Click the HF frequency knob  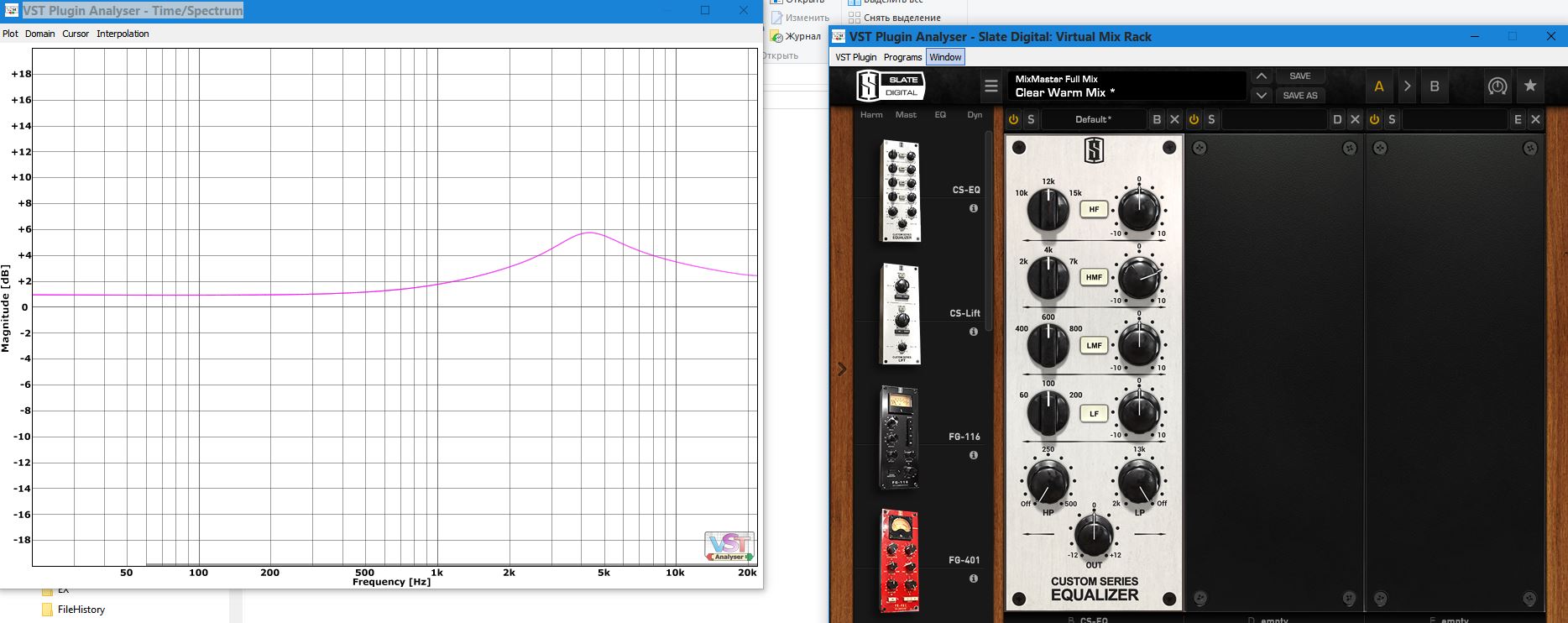(x=1048, y=209)
